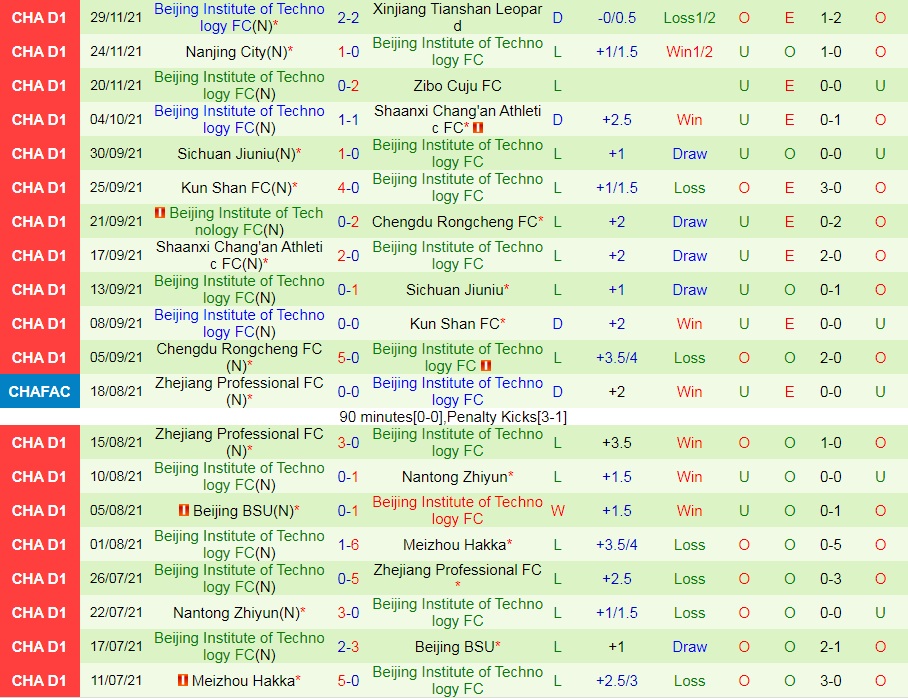The image size is (908, 698).
Task: Click +1.5 handicap on 10/08/21
Action: [x=617, y=477]
